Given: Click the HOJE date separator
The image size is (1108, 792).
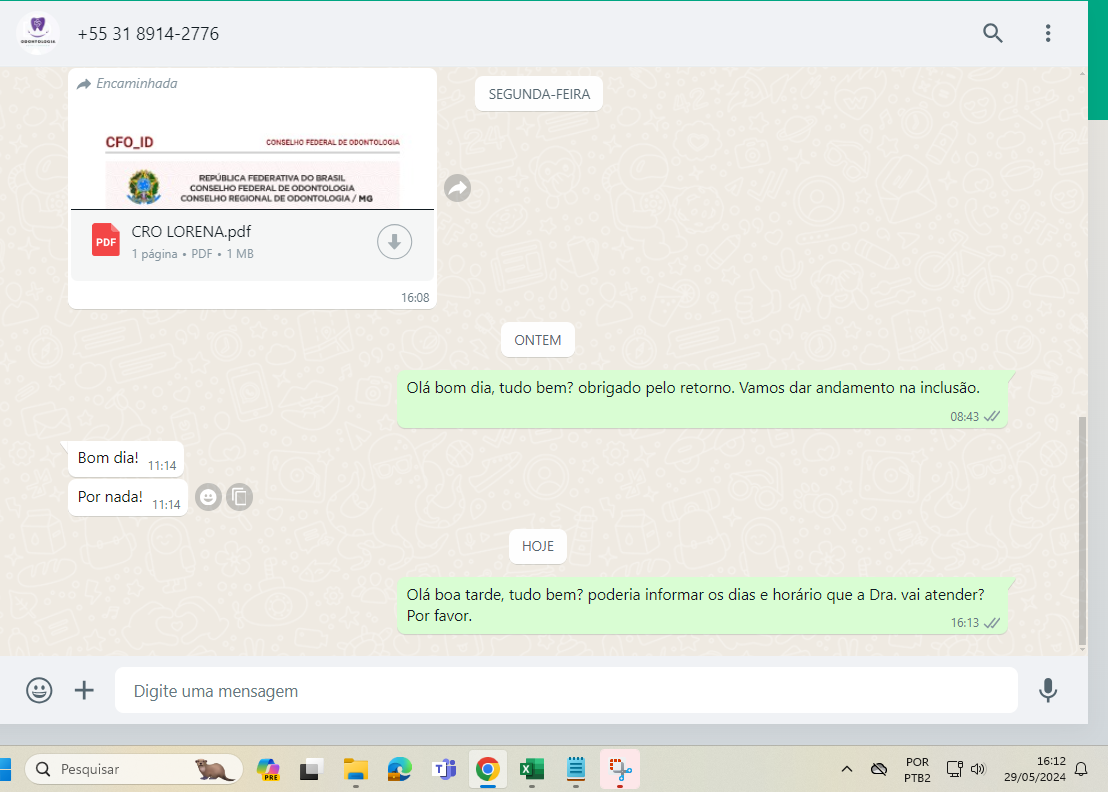Looking at the screenshot, I should 538,546.
